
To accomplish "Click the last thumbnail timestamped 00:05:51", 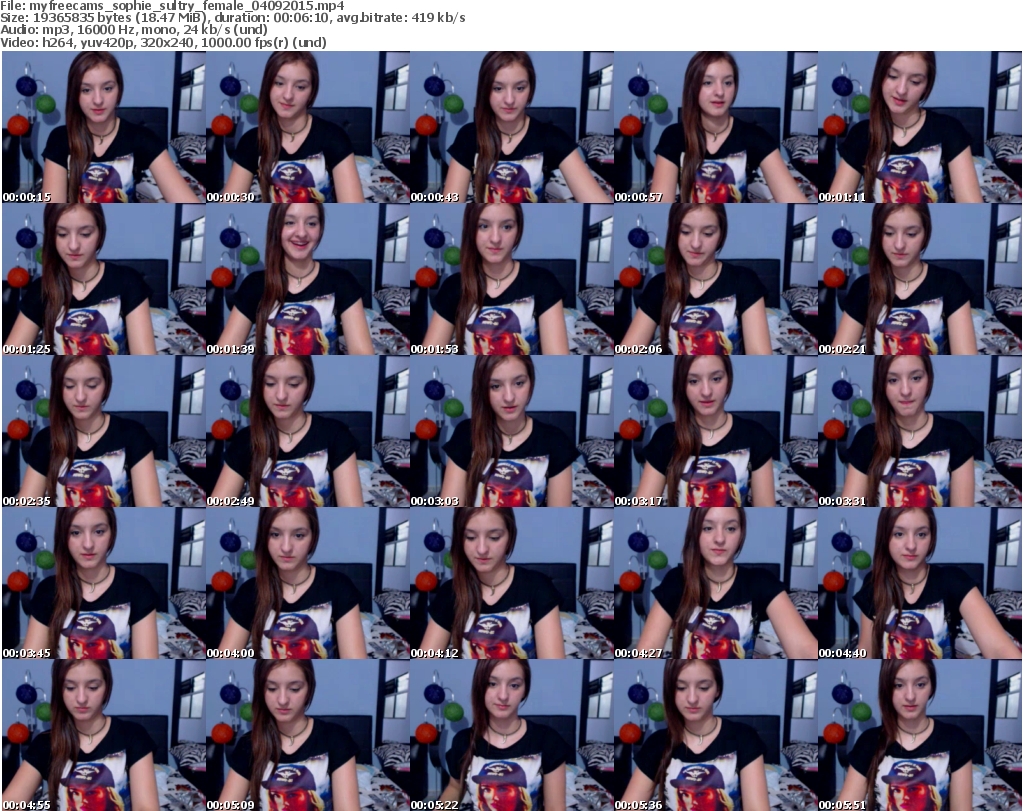I will [x=920, y=735].
